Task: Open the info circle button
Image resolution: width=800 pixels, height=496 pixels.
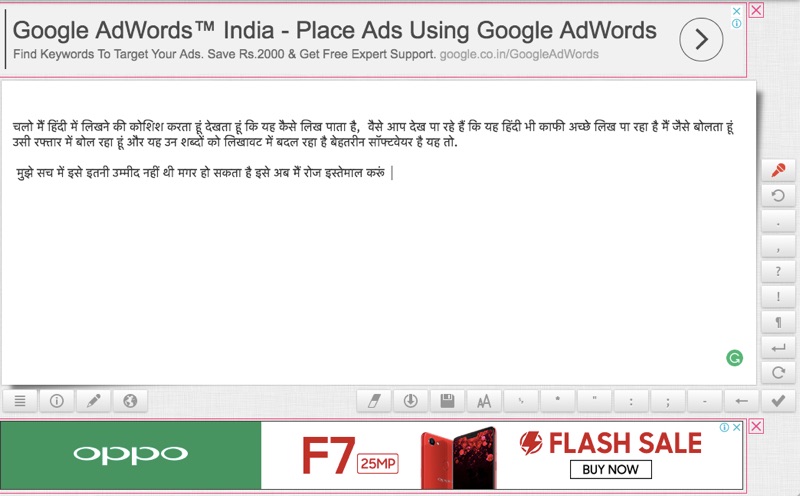Action: [x=57, y=401]
